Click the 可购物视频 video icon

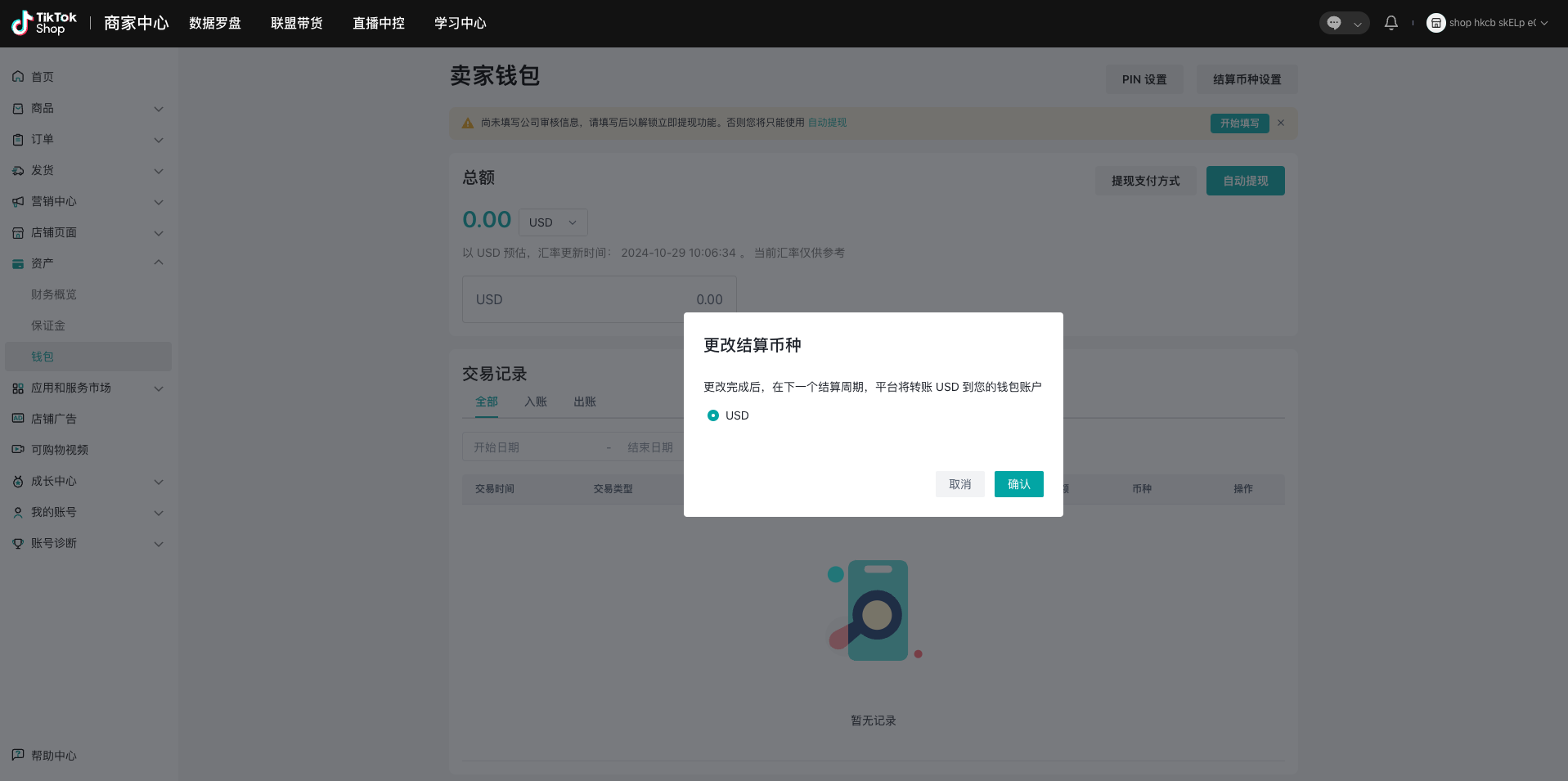tap(18, 450)
